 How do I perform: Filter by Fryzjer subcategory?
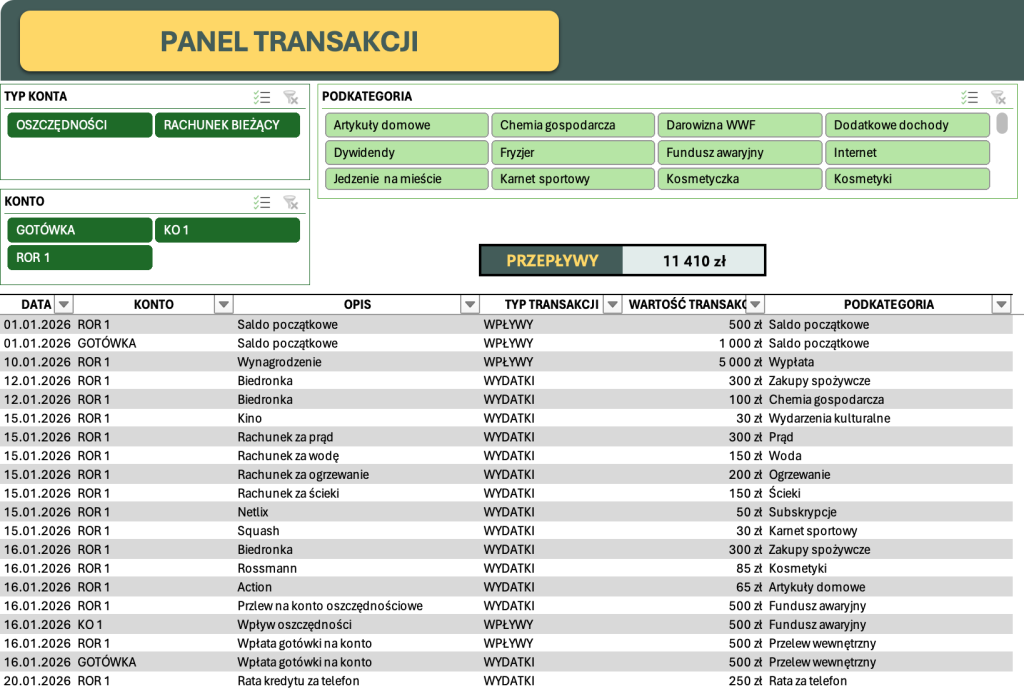(x=573, y=152)
